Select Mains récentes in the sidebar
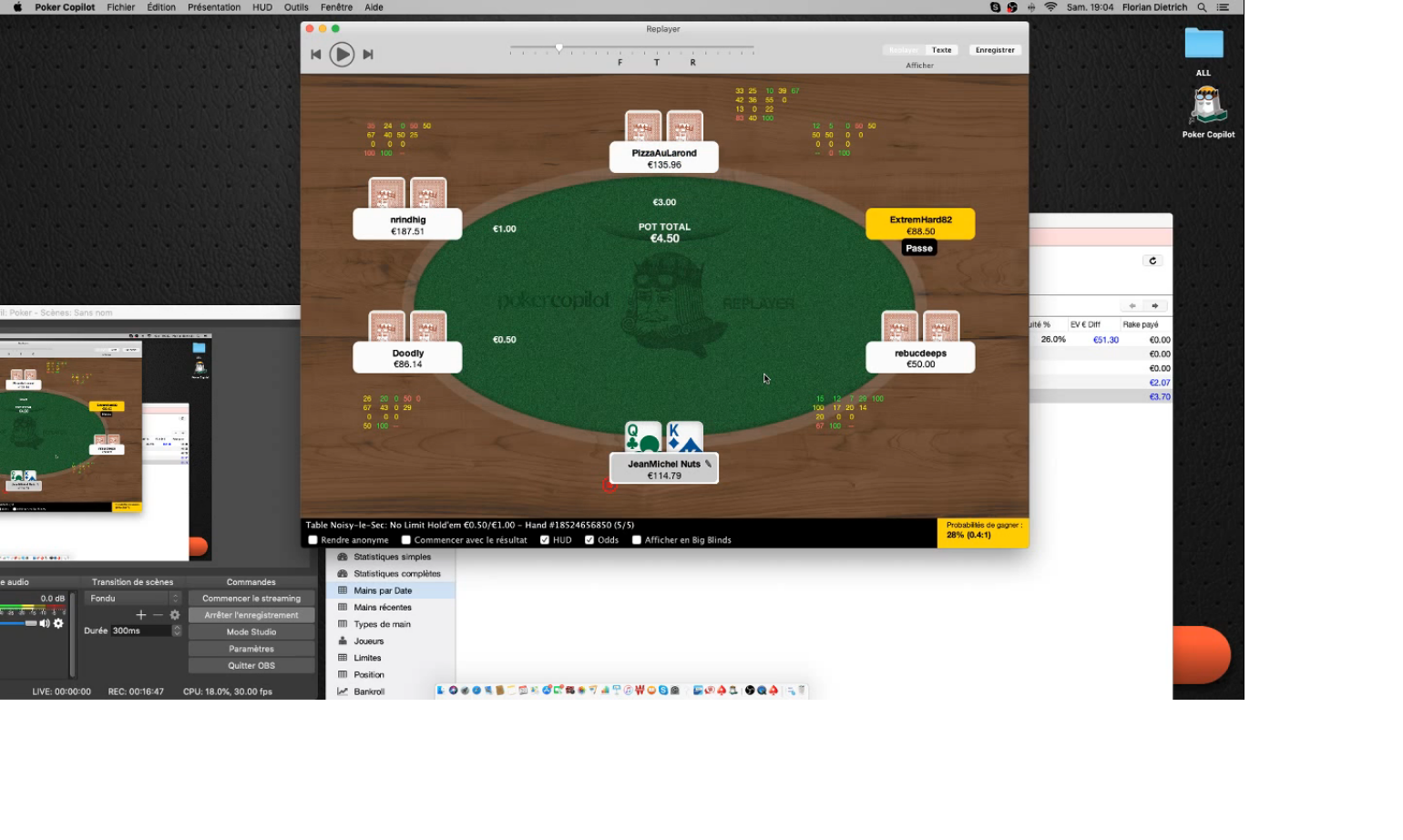Image resolution: width=1403 pixels, height=840 pixels. (x=383, y=608)
